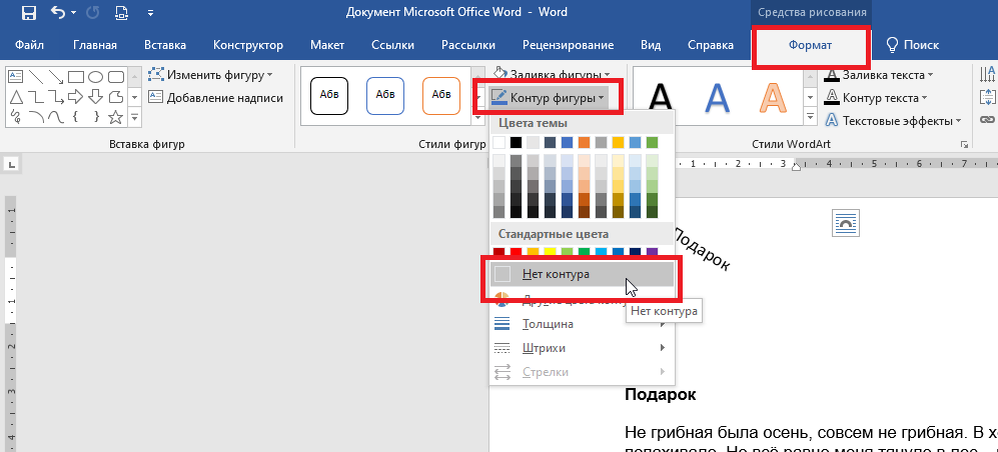Choose purple standard color swatch
The image size is (998, 452).
pyautogui.click(x=652, y=252)
